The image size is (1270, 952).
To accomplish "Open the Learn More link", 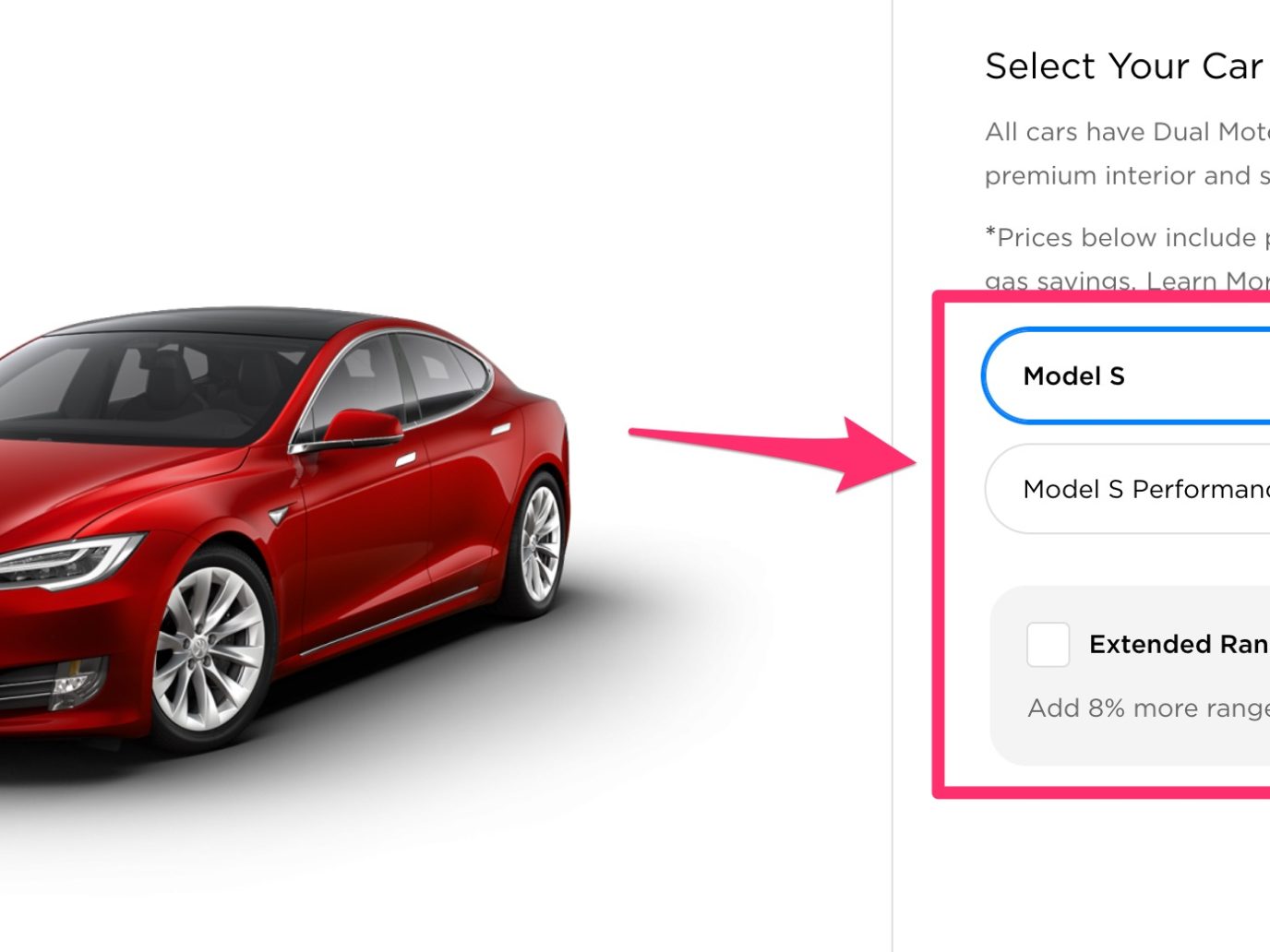I will (x=1207, y=281).
